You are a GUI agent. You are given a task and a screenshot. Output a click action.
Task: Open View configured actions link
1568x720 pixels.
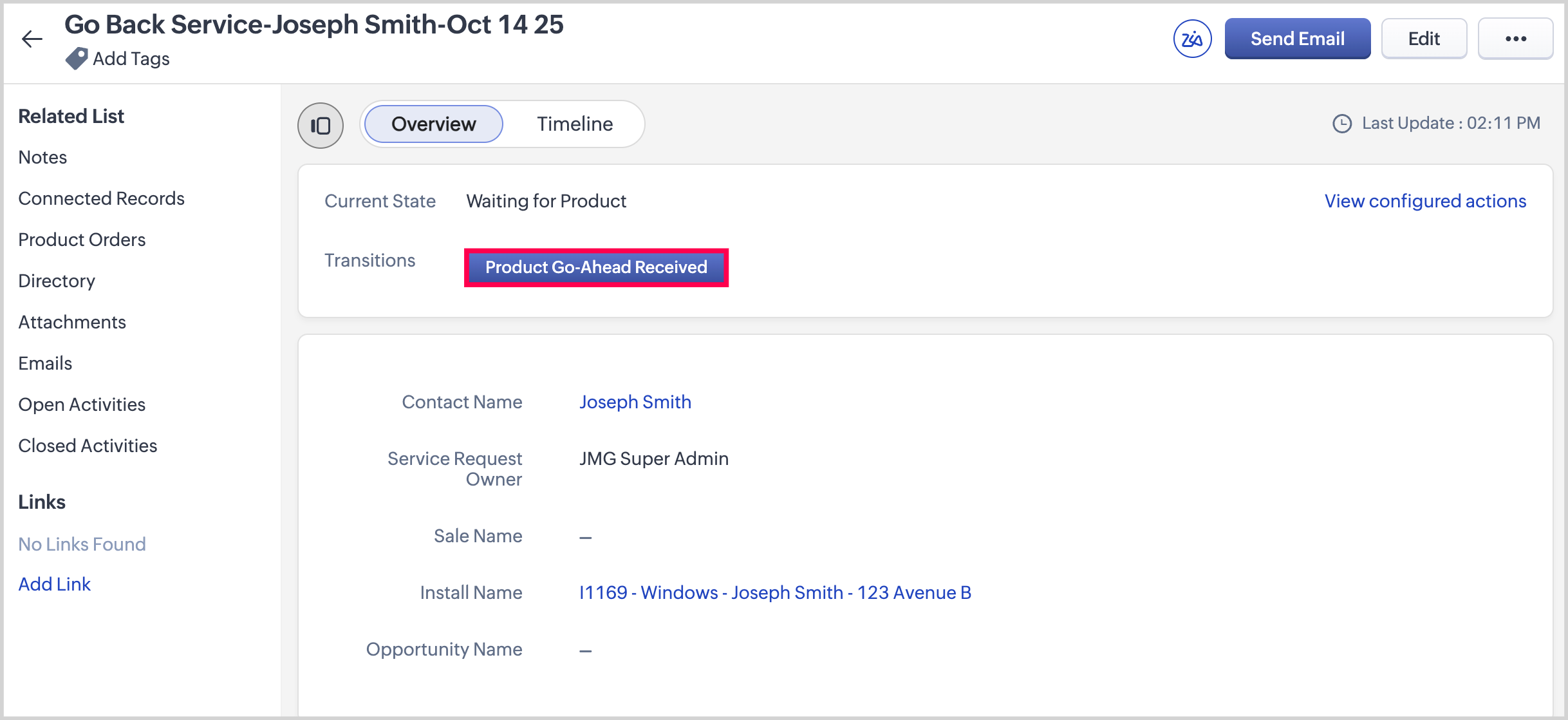(x=1425, y=202)
